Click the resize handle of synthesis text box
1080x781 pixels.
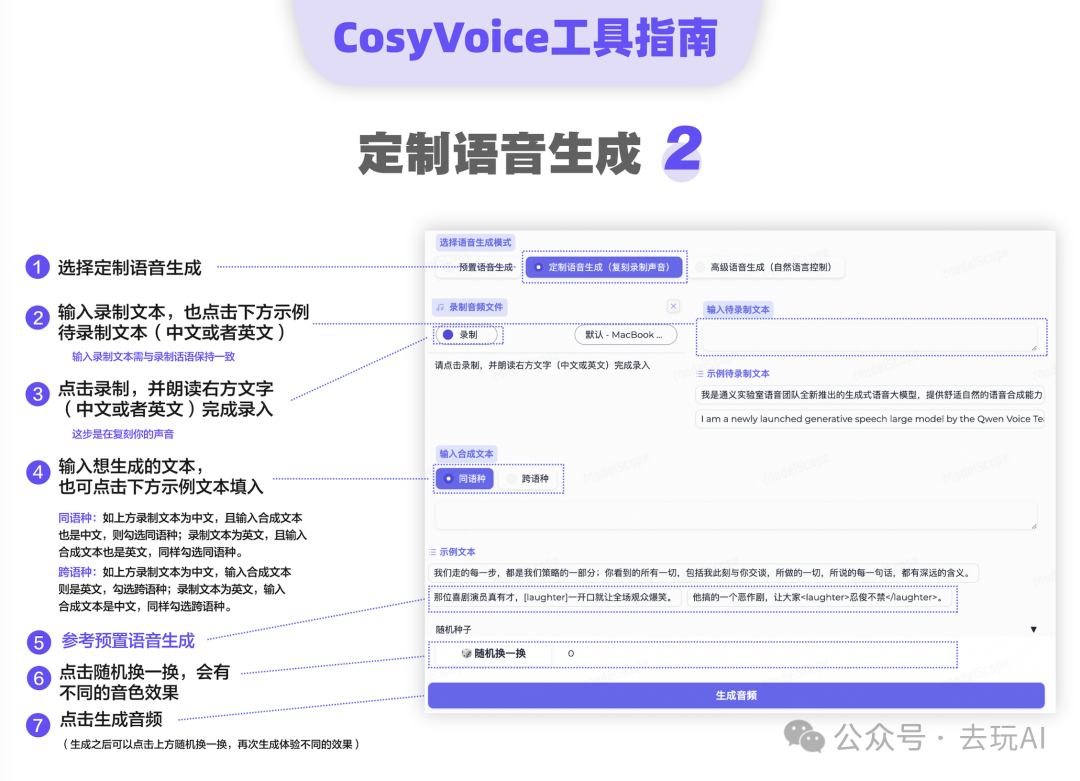pyautogui.click(x=1034, y=526)
